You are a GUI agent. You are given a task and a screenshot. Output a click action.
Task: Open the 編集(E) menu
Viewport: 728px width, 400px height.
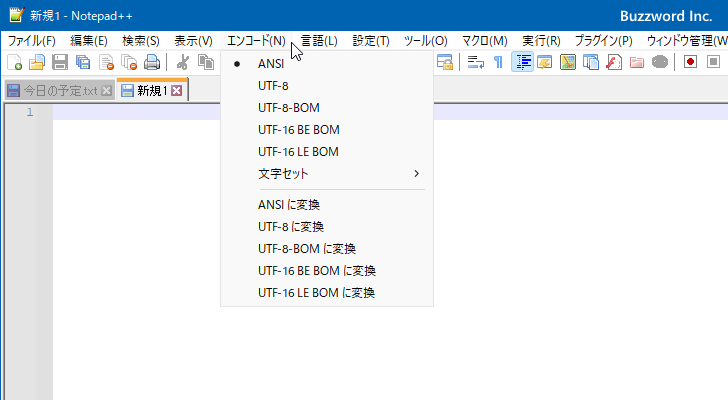(x=89, y=41)
